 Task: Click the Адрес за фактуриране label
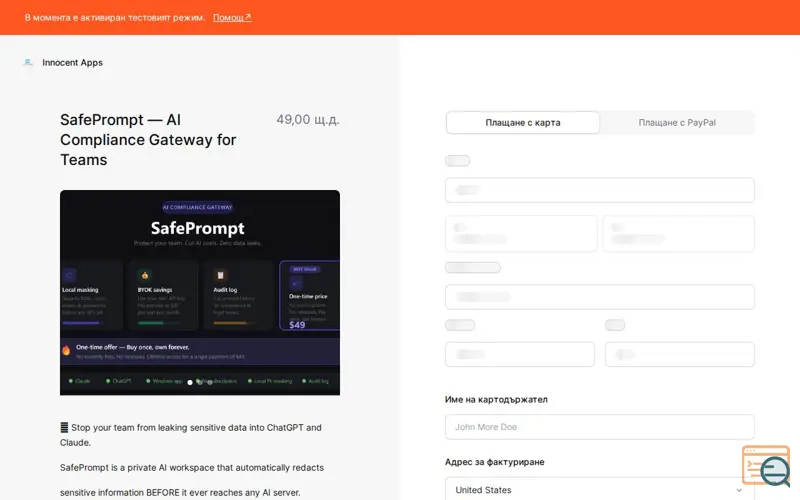tap(494, 462)
